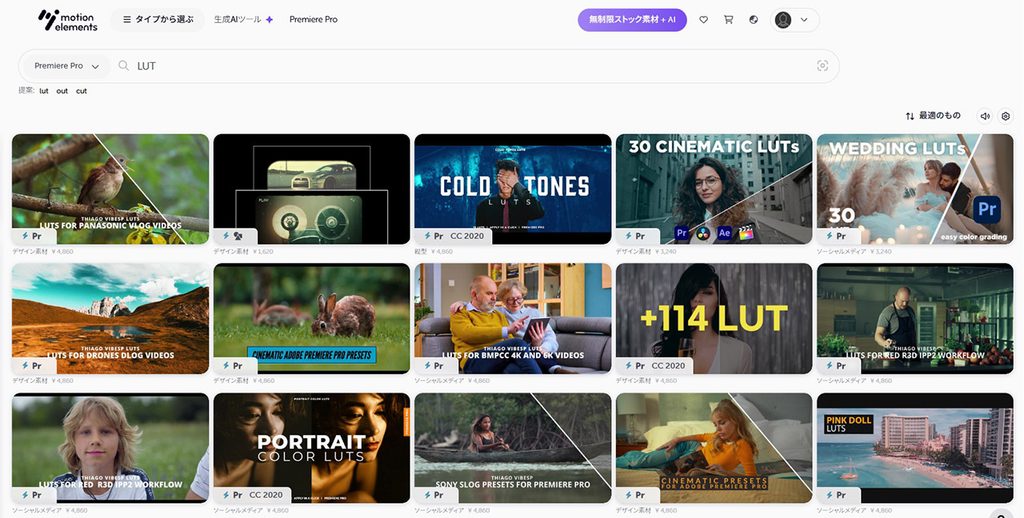Open LUTs for Panasonic VLog Videos thumbnail
This screenshot has width=1024, height=518.
110,189
